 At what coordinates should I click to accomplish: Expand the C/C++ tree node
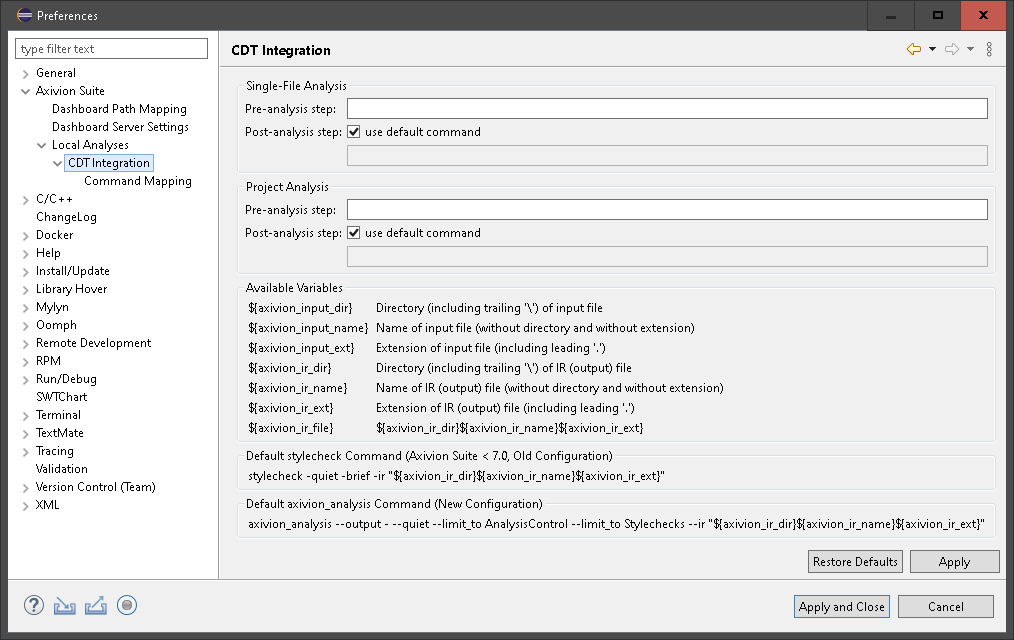pyautogui.click(x=26, y=200)
